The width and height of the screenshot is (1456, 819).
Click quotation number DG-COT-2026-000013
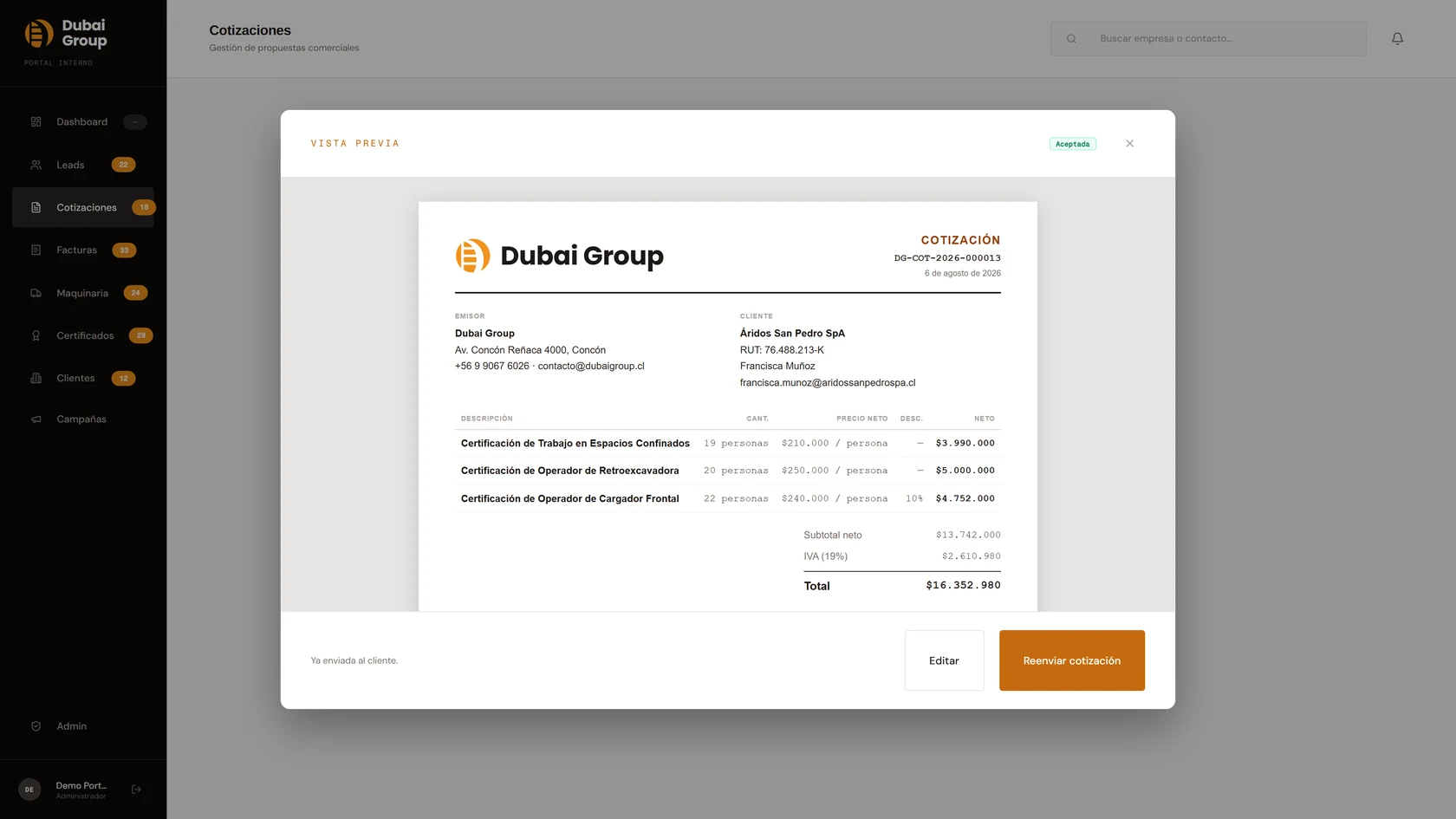tap(947, 257)
